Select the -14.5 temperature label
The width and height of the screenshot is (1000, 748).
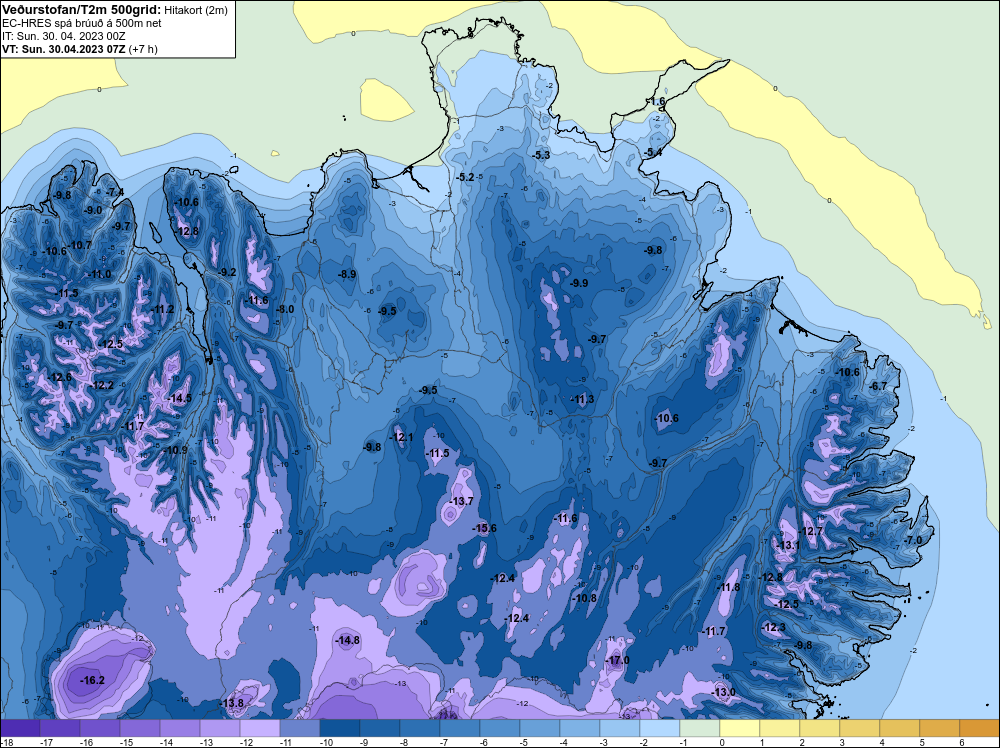point(179,398)
